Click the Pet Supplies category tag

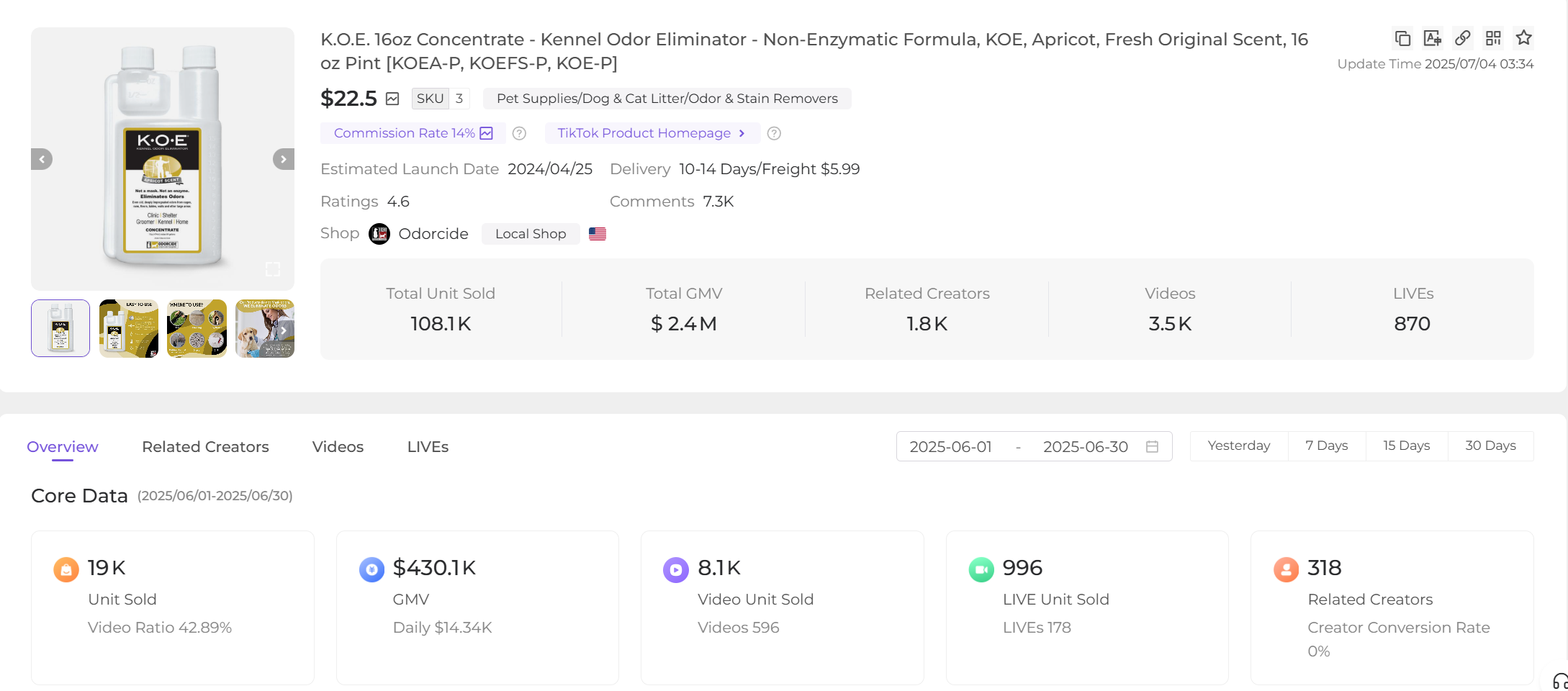[667, 99]
